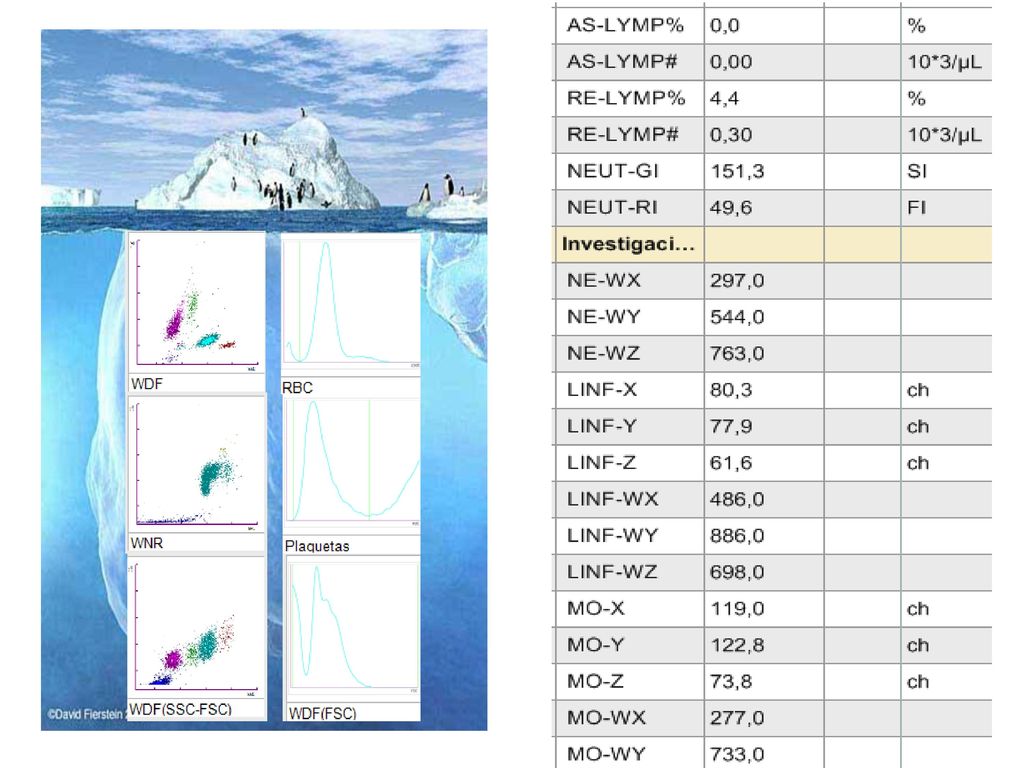Open the WDF(FSC) histogram thumbnail
The width and height of the screenshot is (1024, 768).
(353, 629)
